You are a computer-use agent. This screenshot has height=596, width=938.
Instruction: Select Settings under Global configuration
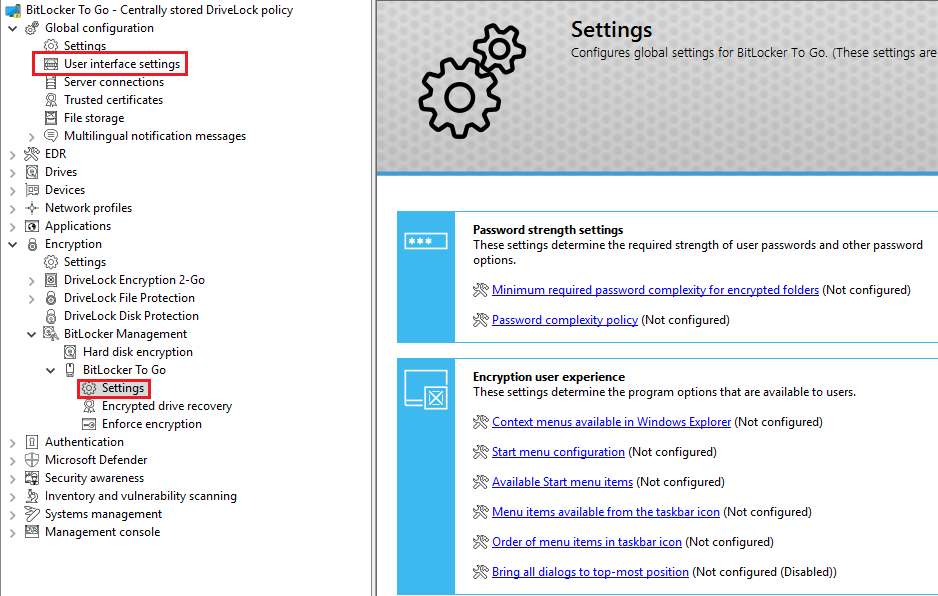point(85,46)
